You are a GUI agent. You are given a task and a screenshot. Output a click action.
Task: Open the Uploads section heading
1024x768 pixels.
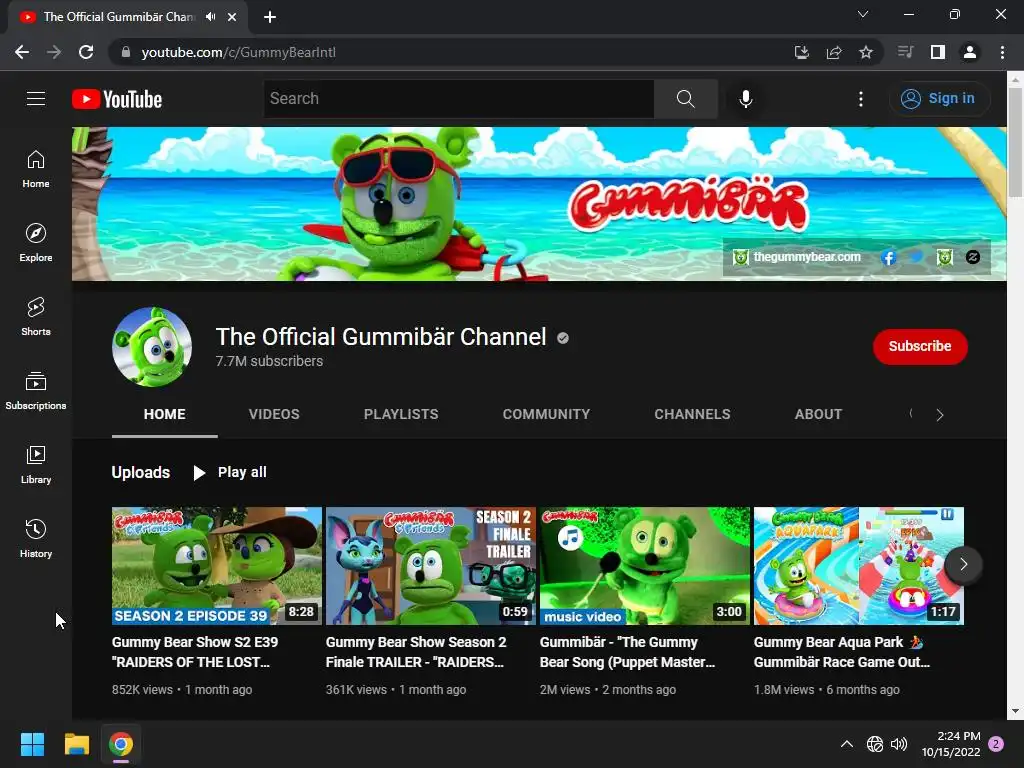click(140, 472)
